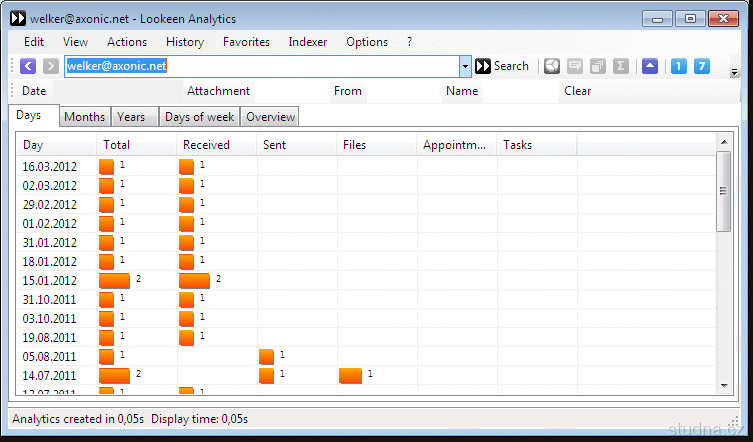The width and height of the screenshot is (753, 442).
Task: Switch to the Months tab
Action: point(85,117)
